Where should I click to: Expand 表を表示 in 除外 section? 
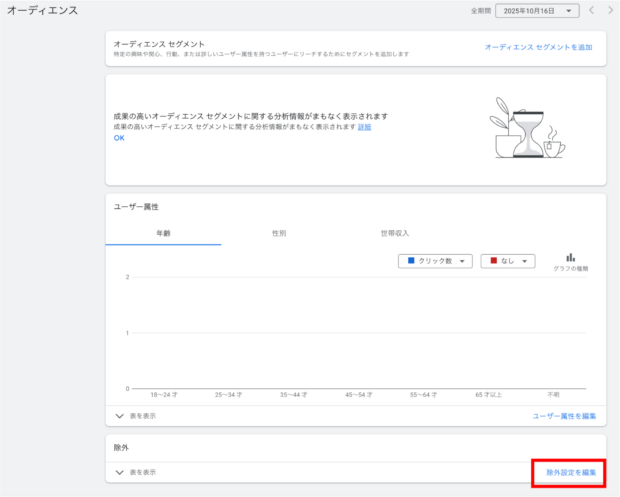136,472
